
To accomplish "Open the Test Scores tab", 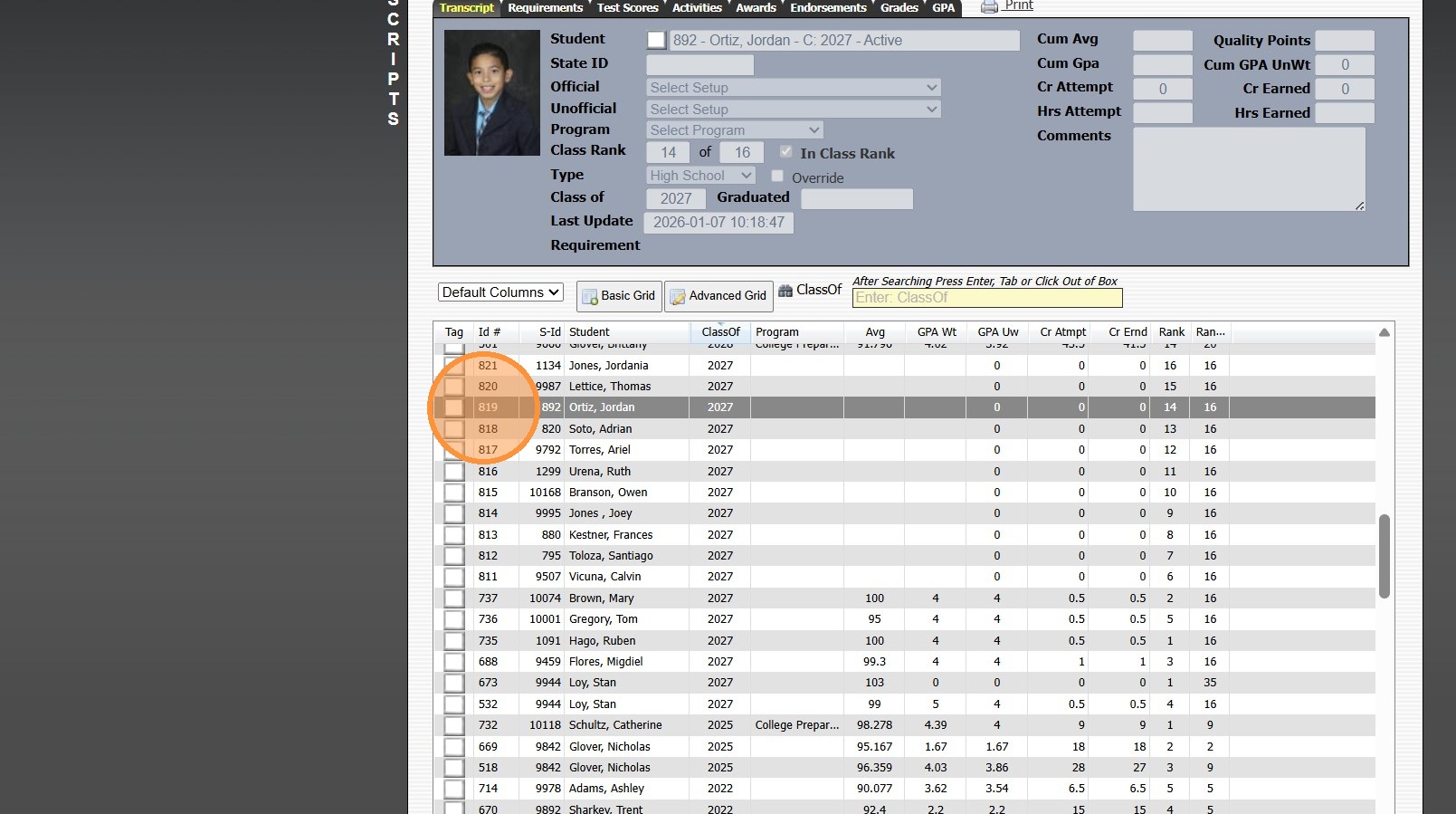I will coord(627,8).
